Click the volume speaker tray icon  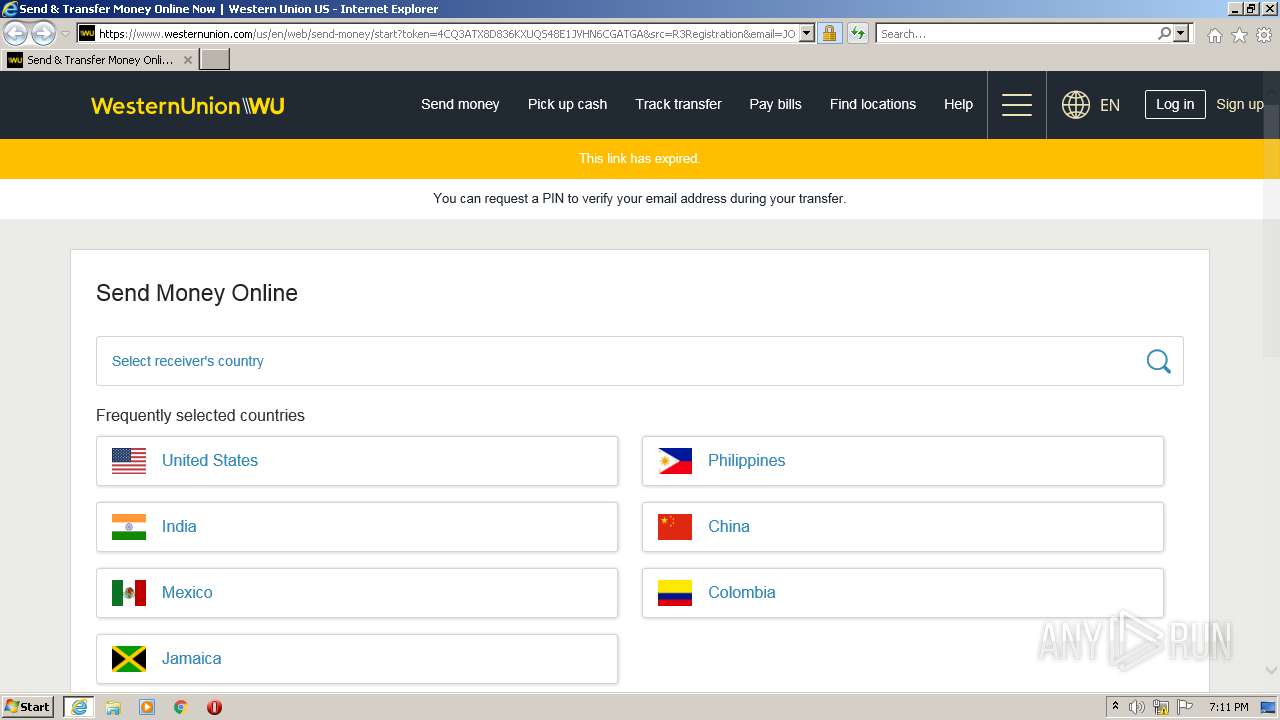(1137, 707)
